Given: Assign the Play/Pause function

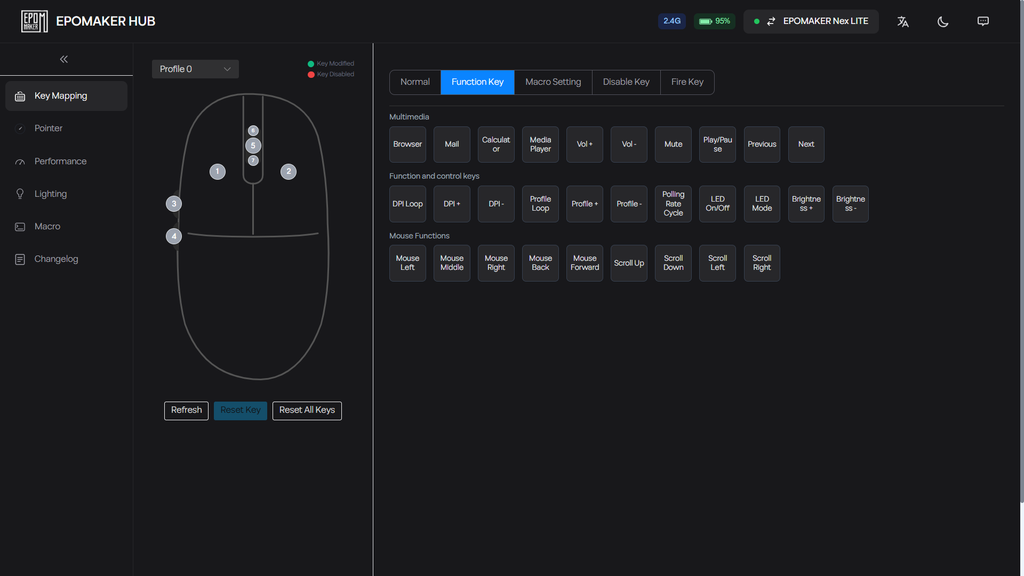Looking at the screenshot, I should point(718,144).
